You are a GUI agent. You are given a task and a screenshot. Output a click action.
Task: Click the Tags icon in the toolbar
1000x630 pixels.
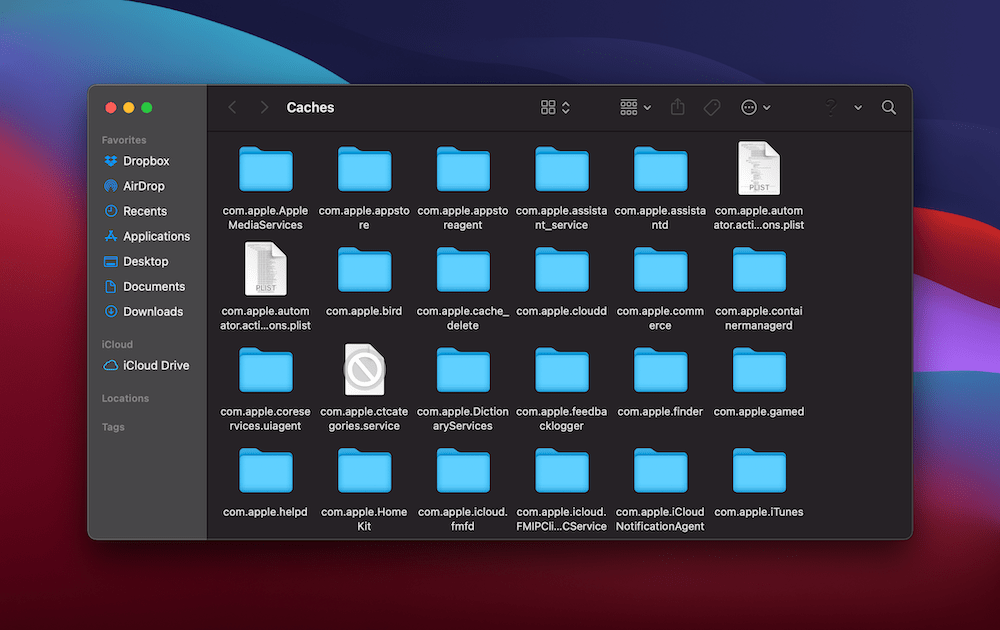pos(712,107)
